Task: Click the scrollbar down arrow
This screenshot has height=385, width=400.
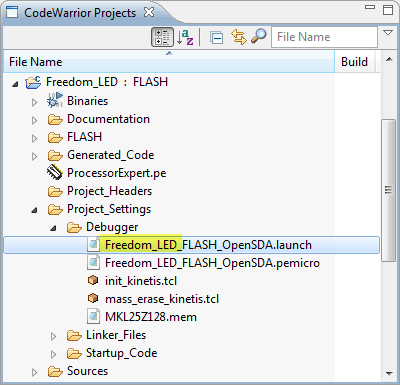Action: click(388, 373)
